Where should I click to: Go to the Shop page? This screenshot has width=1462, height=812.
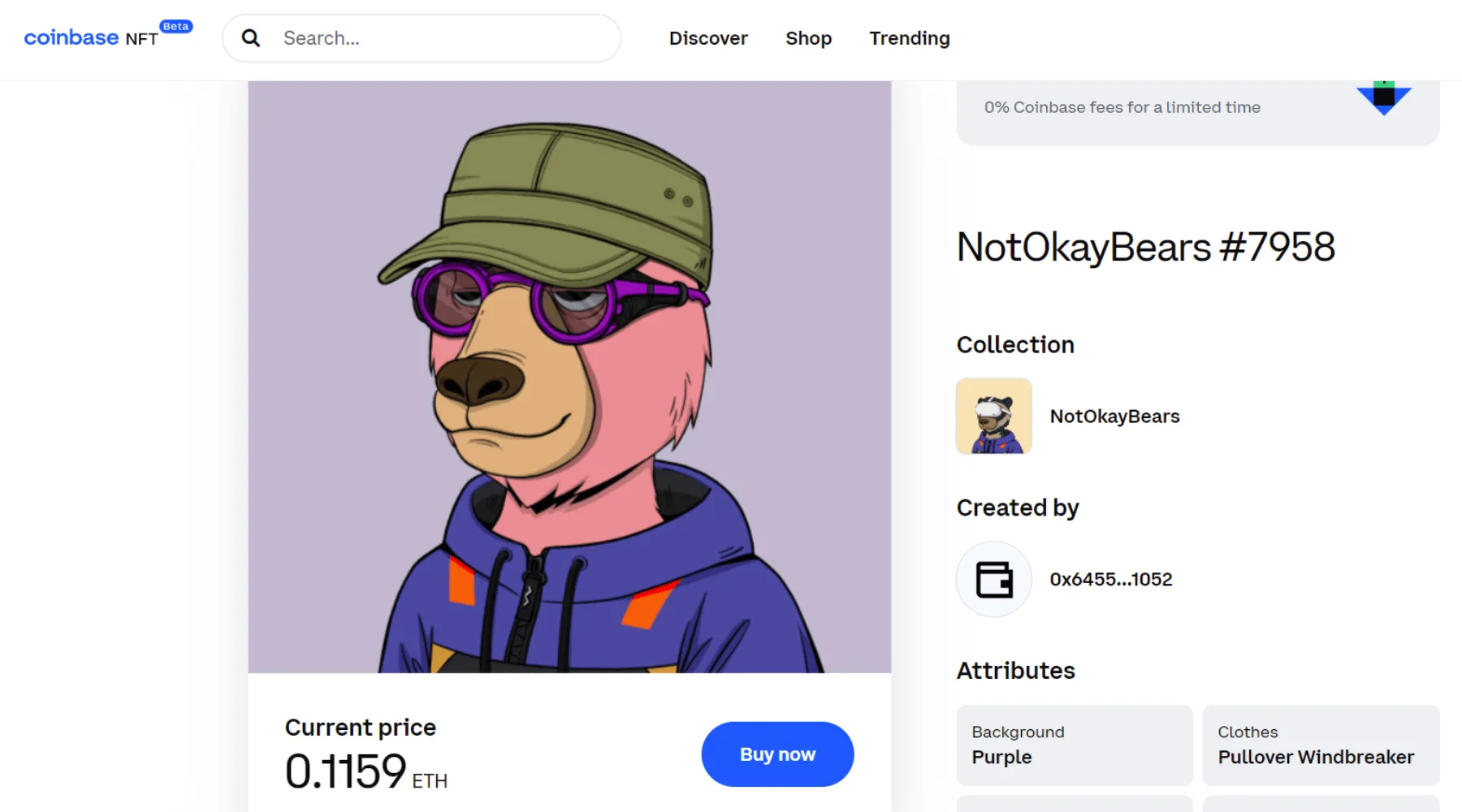pos(808,38)
